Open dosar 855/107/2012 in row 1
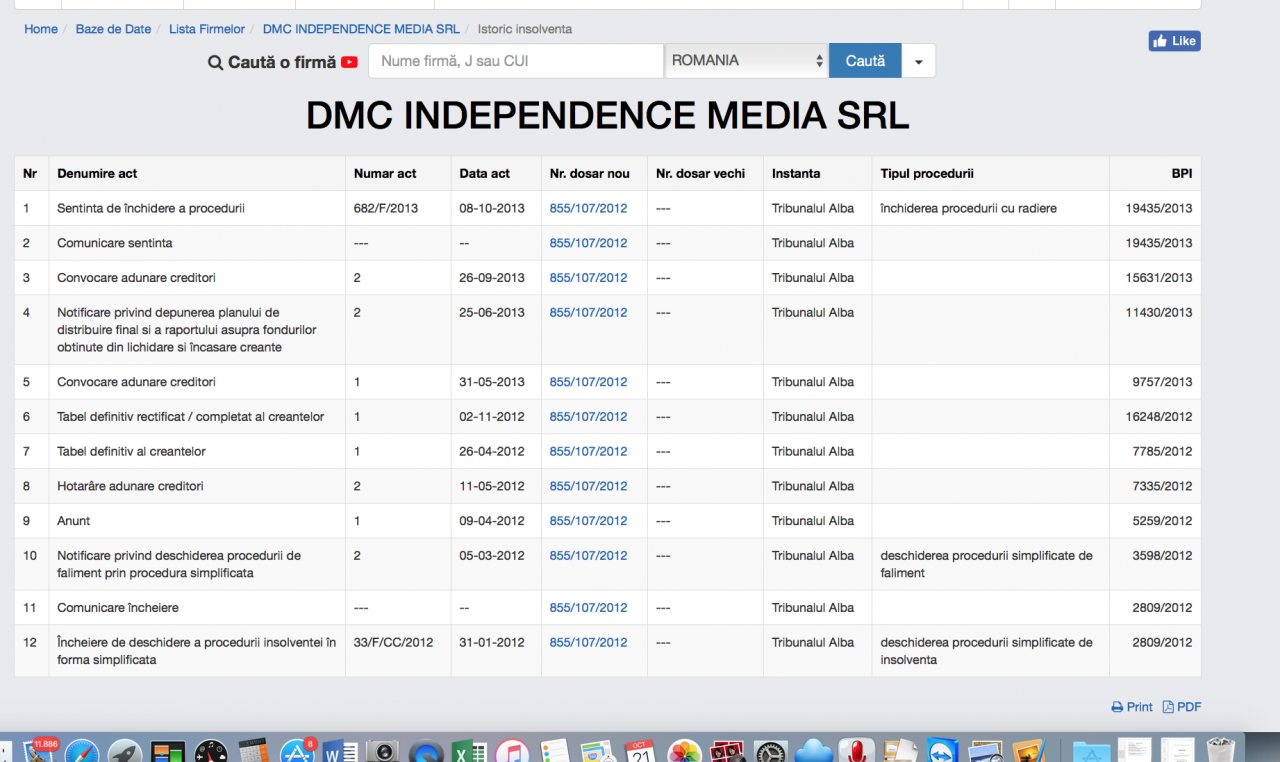Image resolution: width=1280 pixels, height=762 pixels. click(588, 208)
